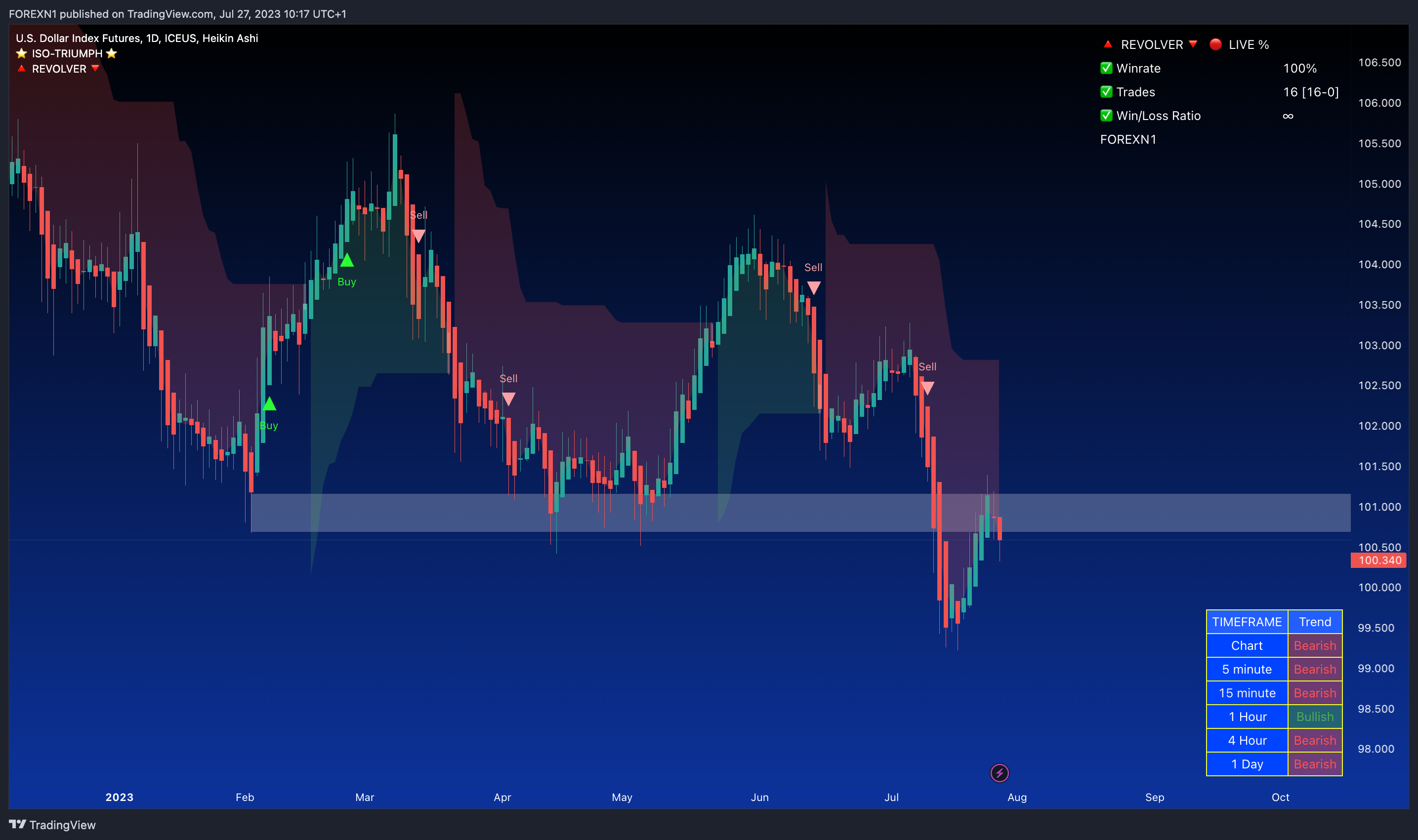Screen dimensions: 1418x840
Task: Click the Mar label on the time axis
Action: (365, 797)
